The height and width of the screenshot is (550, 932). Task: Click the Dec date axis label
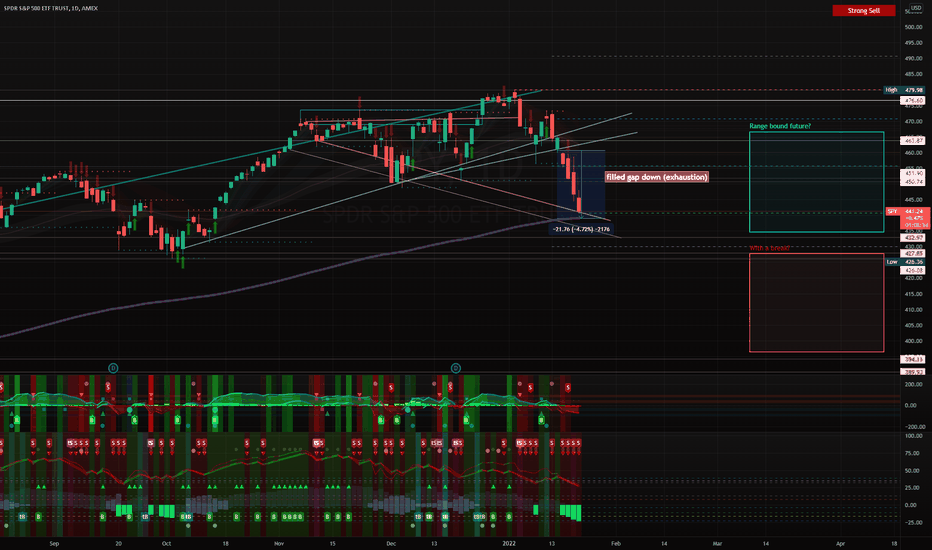tap(391, 543)
